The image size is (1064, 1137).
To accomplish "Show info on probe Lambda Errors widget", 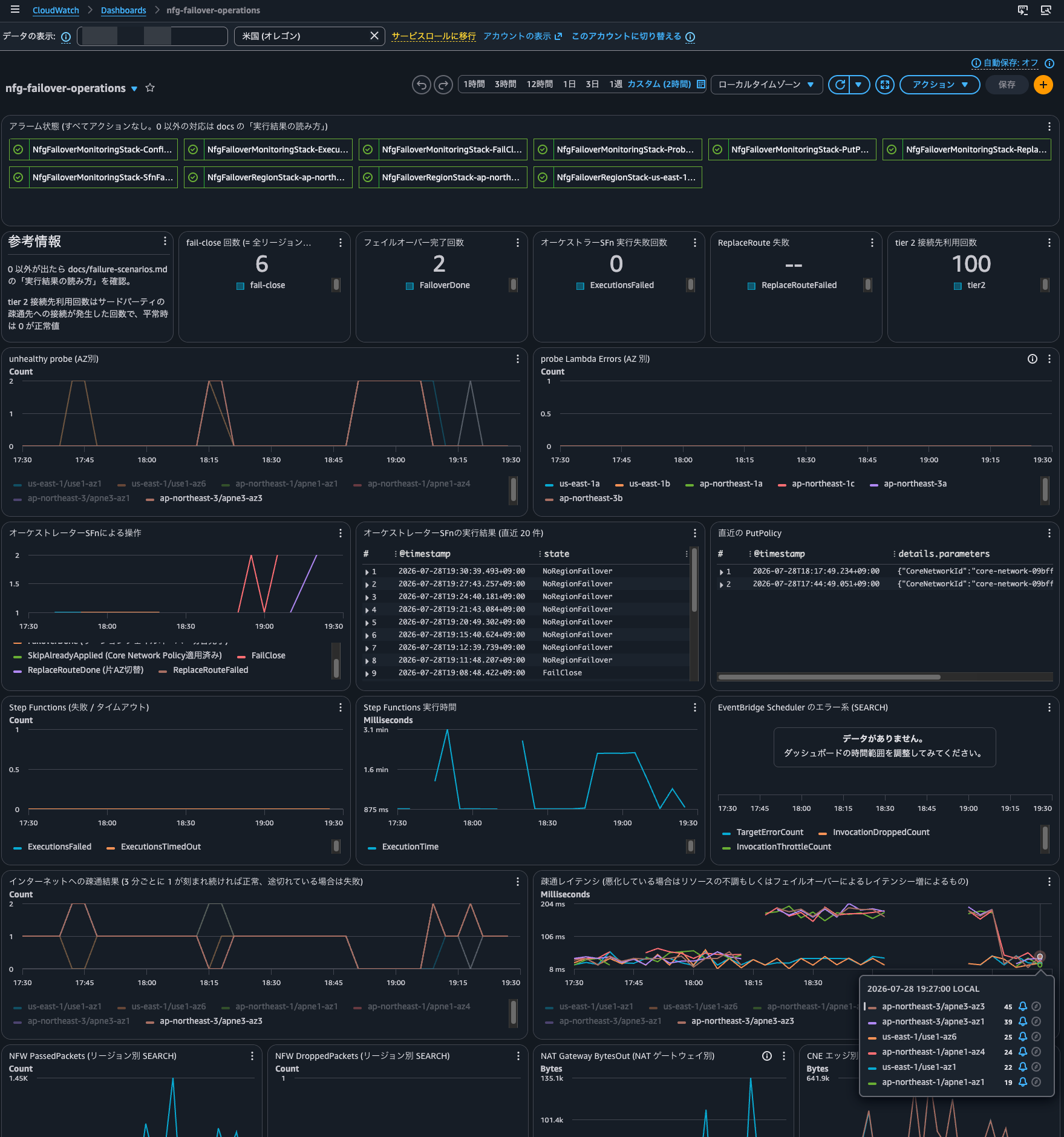I will pyautogui.click(x=1033, y=359).
